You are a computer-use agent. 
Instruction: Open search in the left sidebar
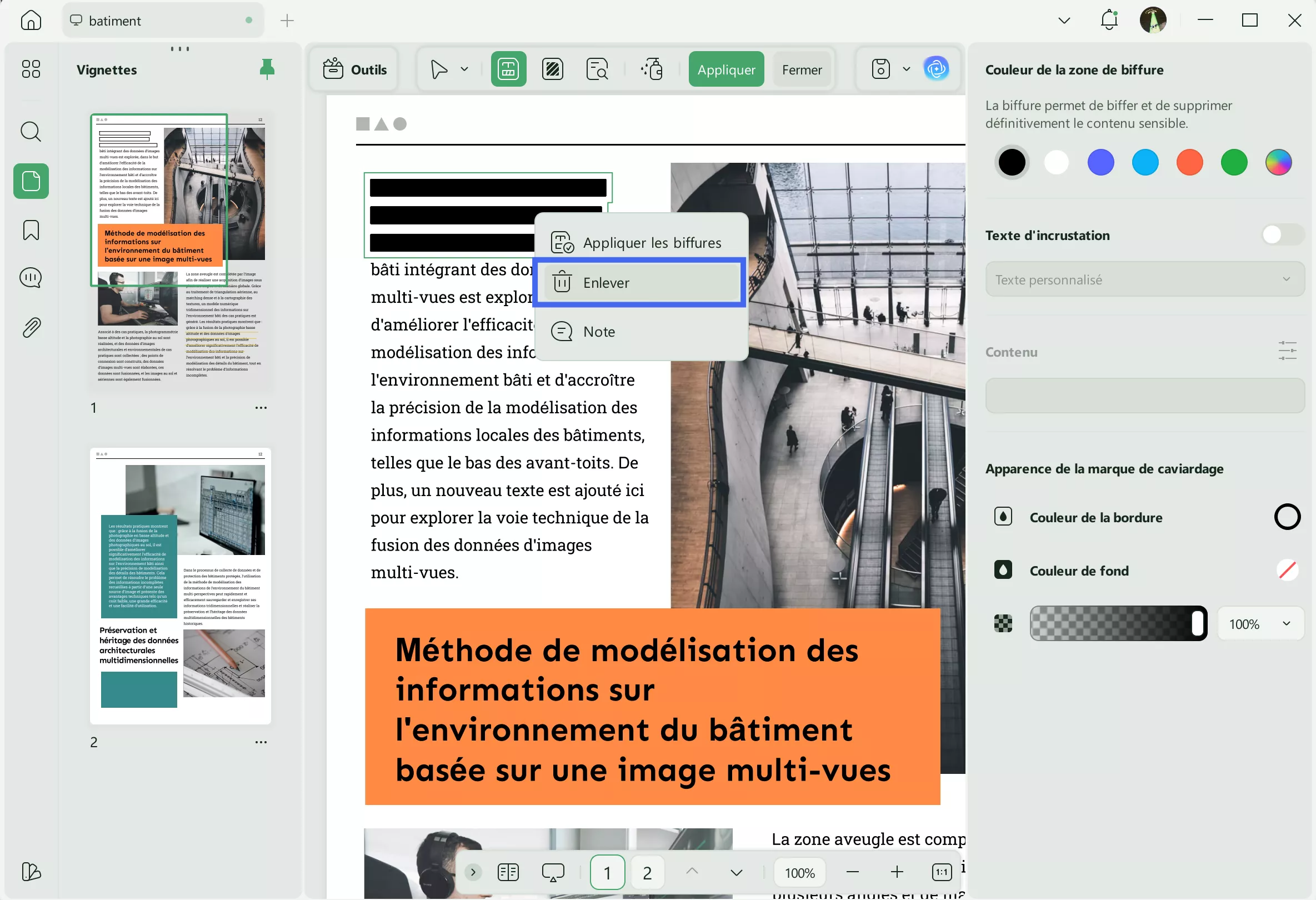coord(31,132)
